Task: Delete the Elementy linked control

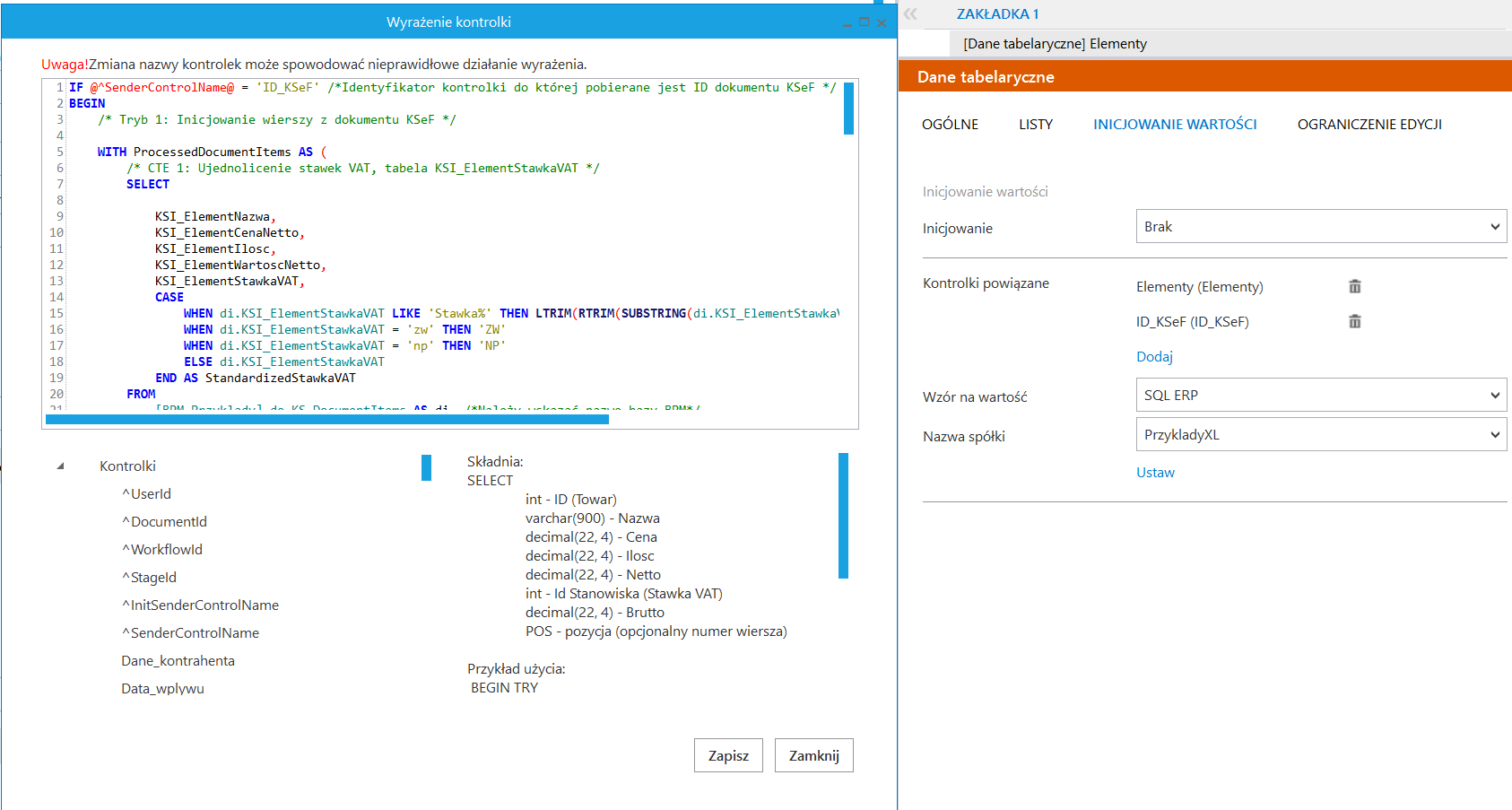Action: pos(1354,286)
